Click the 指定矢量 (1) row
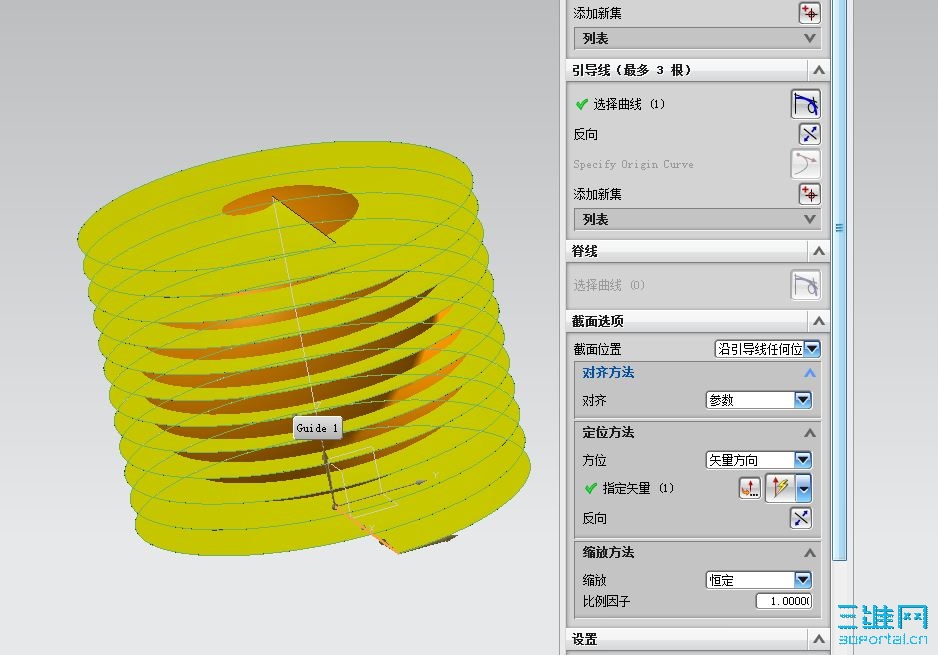Screen dimensions: 938x655 [x=629, y=488]
